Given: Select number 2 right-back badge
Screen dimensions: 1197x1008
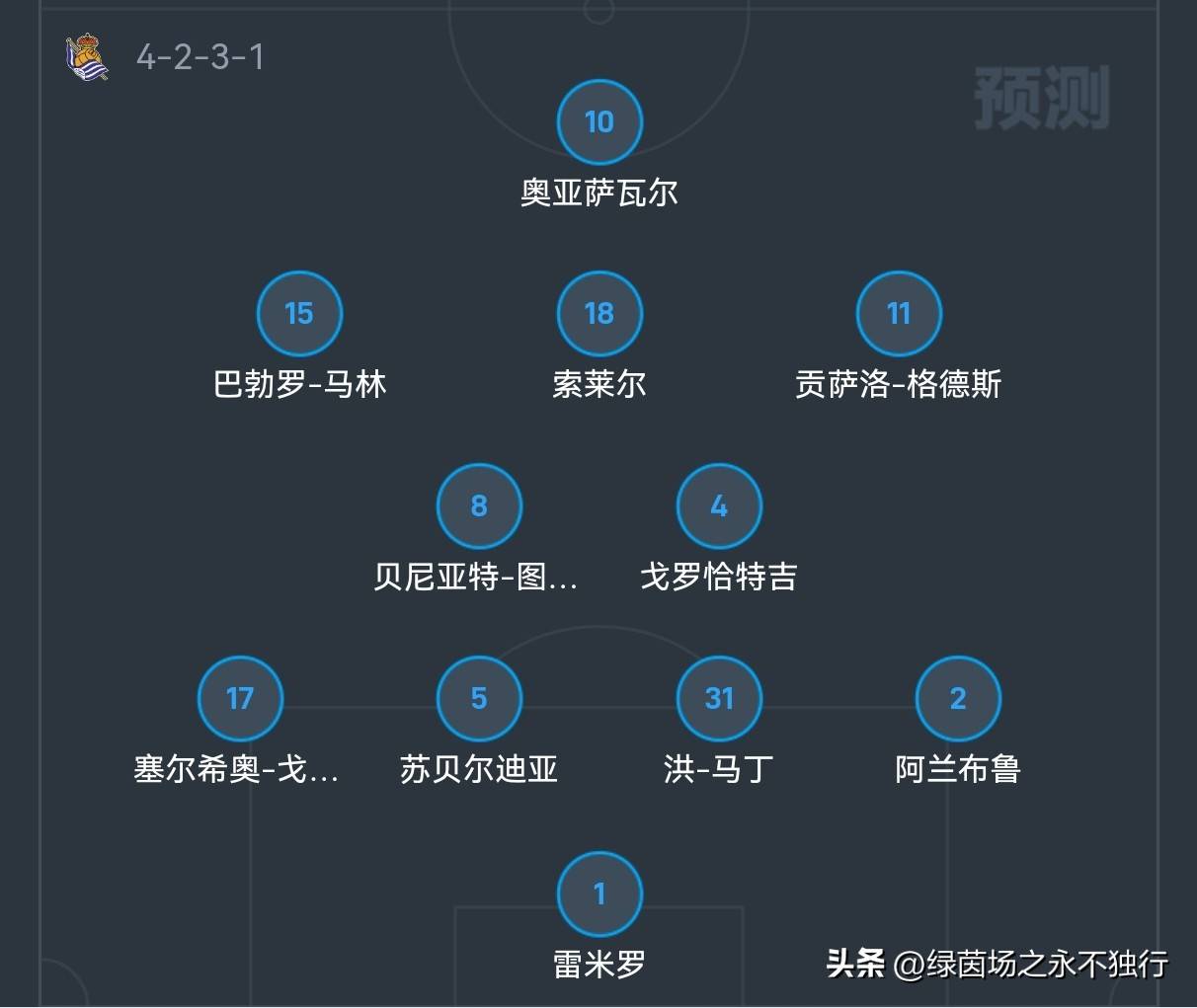Looking at the screenshot, I should [x=958, y=699].
